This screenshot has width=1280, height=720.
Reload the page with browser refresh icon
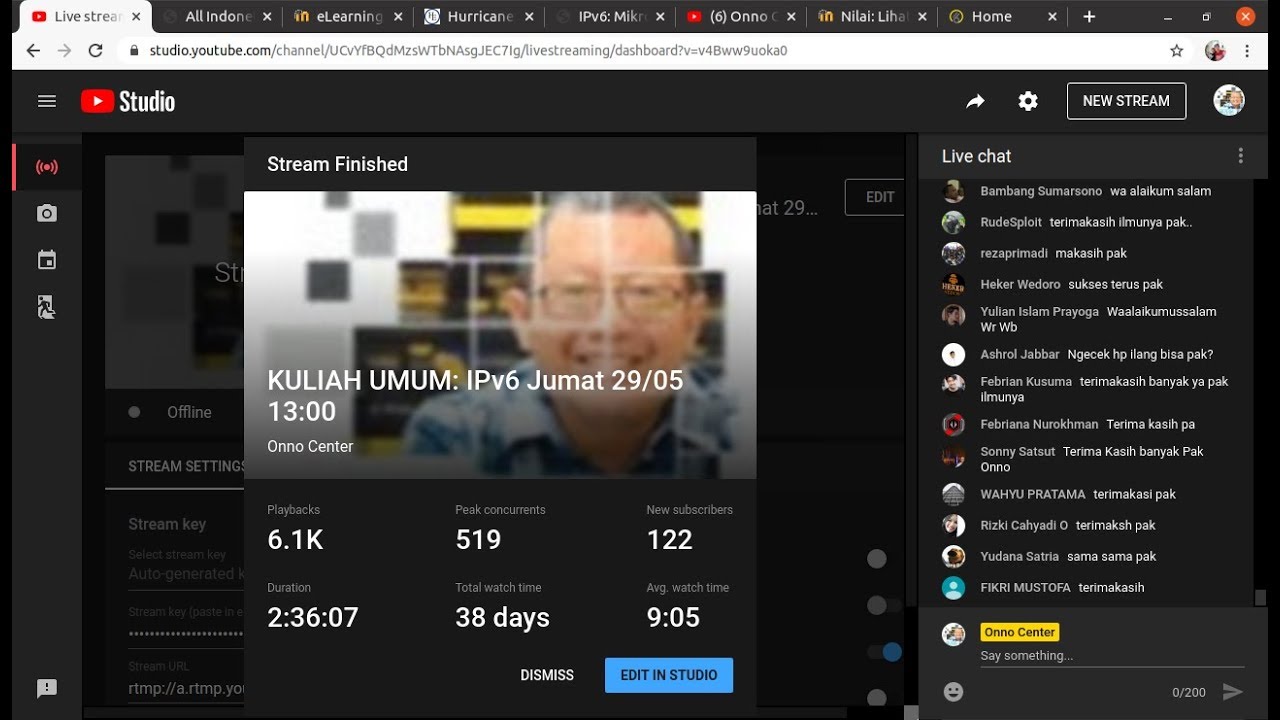pos(96,50)
